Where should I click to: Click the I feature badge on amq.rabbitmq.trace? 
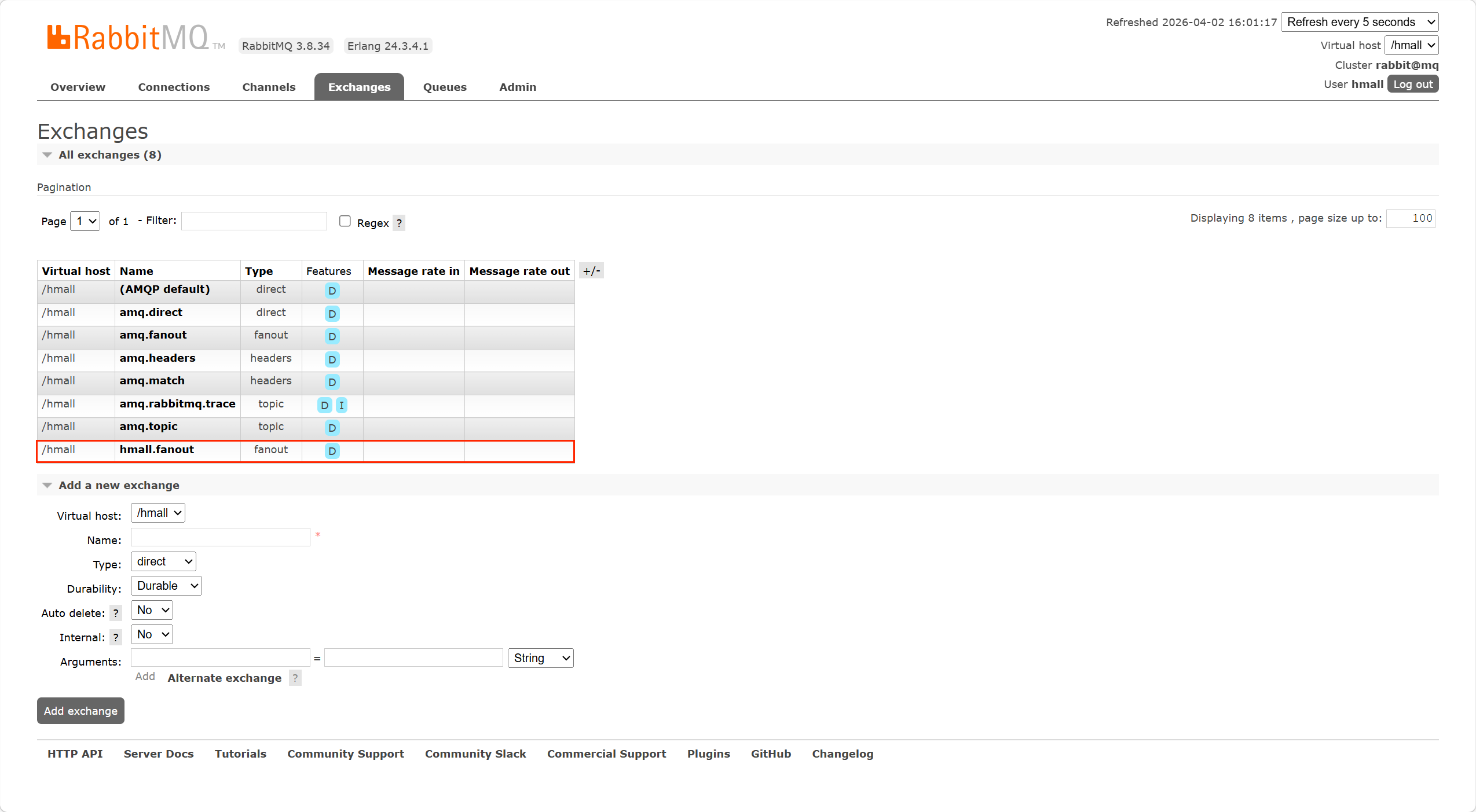[342, 405]
